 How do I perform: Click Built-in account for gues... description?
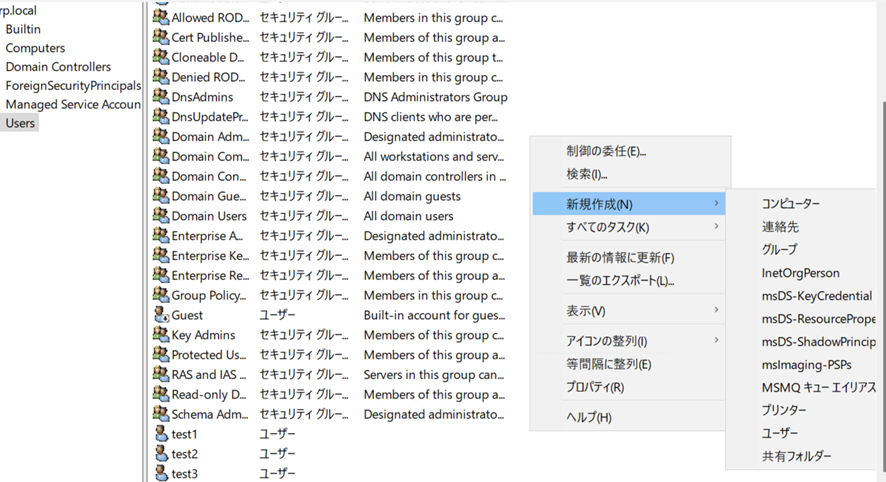click(434, 315)
